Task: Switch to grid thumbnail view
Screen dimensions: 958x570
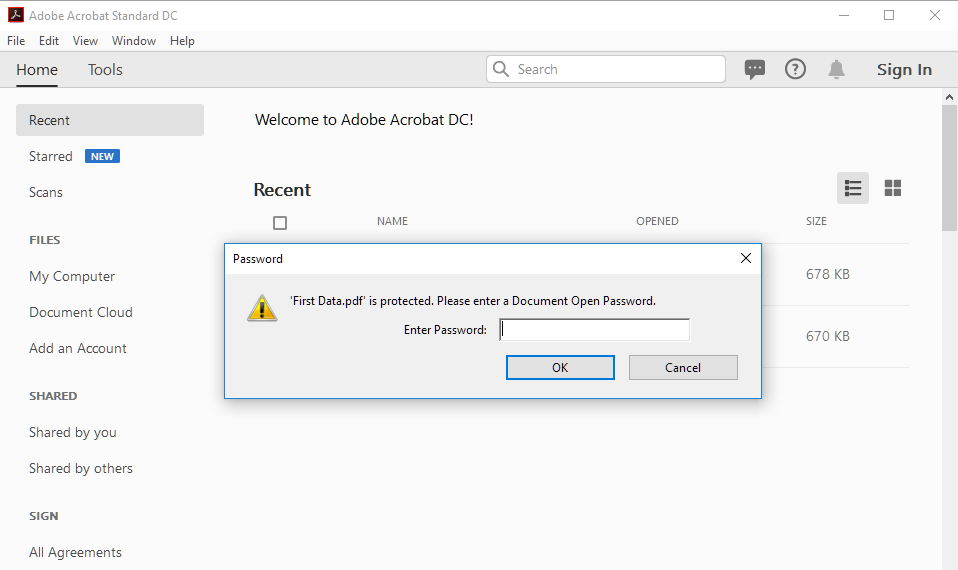Action: (x=893, y=188)
